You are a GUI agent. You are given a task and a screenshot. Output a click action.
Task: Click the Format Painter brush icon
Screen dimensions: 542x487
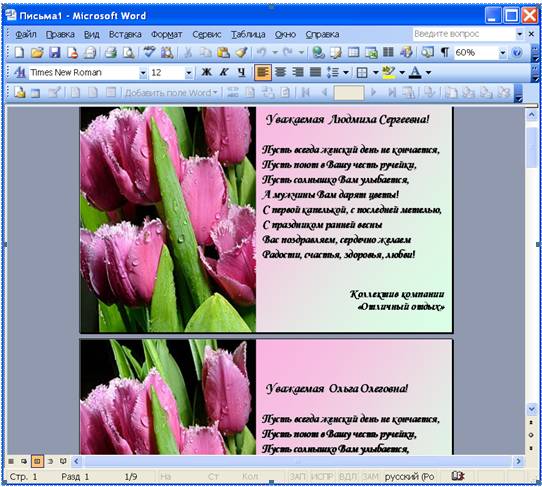coord(241,53)
